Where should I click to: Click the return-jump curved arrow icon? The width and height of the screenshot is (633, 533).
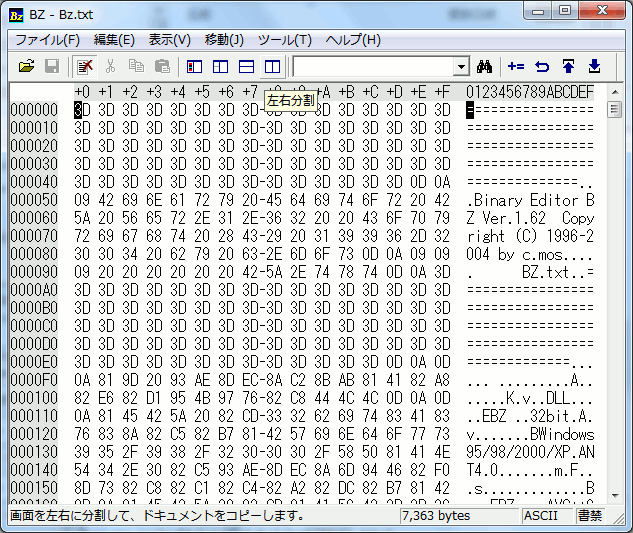pyautogui.click(x=542, y=66)
